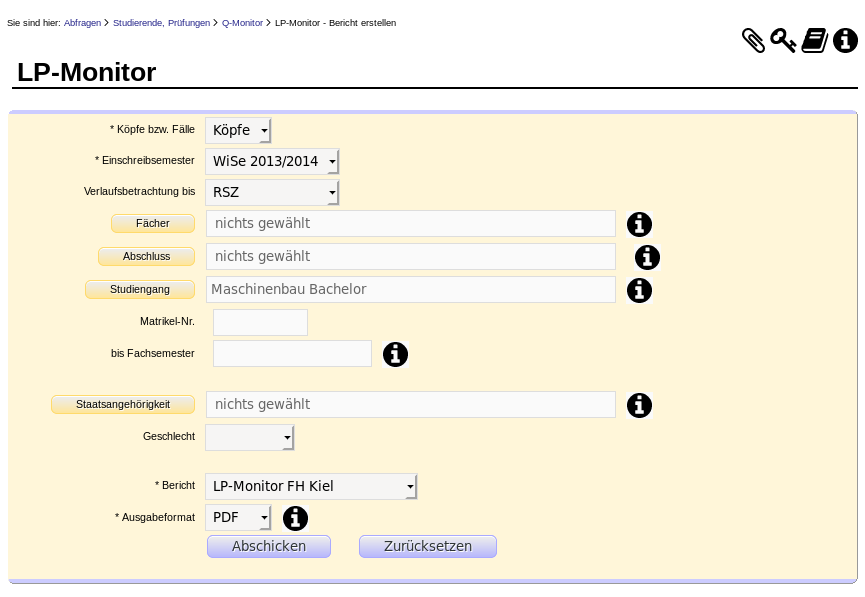Click the Abschluss 'nichts gewählt' field

click(411, 257)
